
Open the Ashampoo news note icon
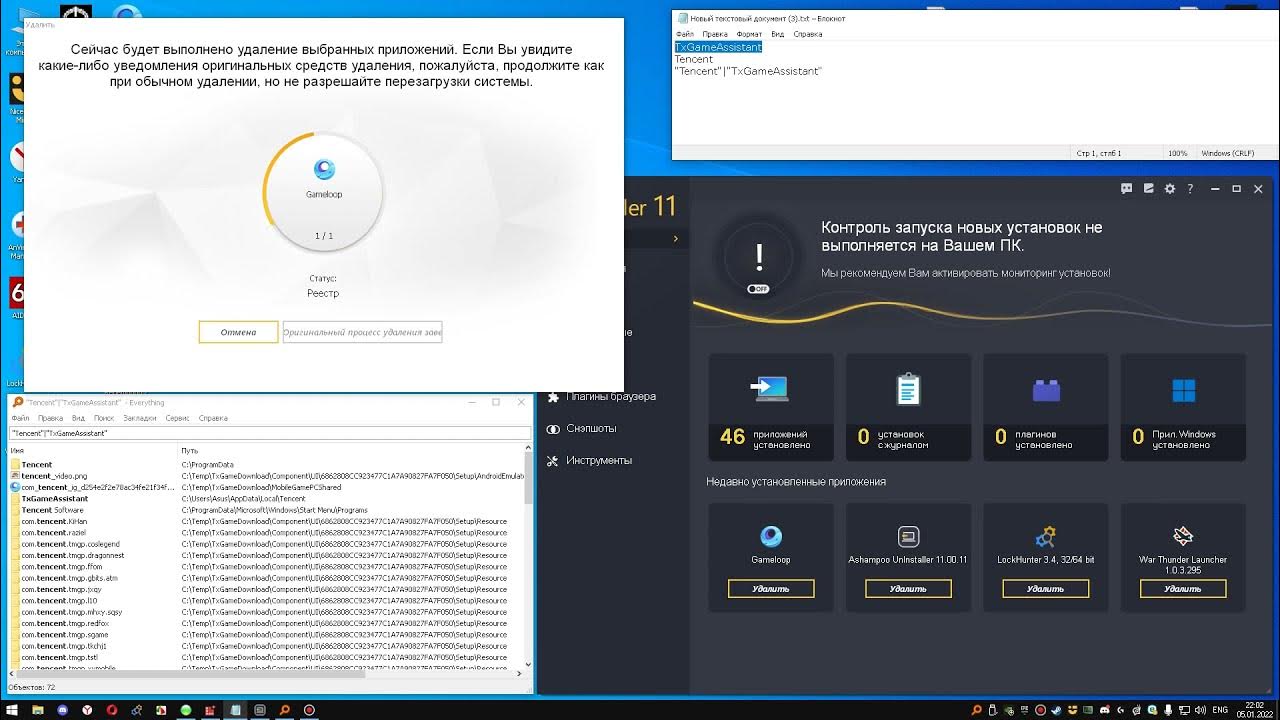click(x=1149, y=188)
